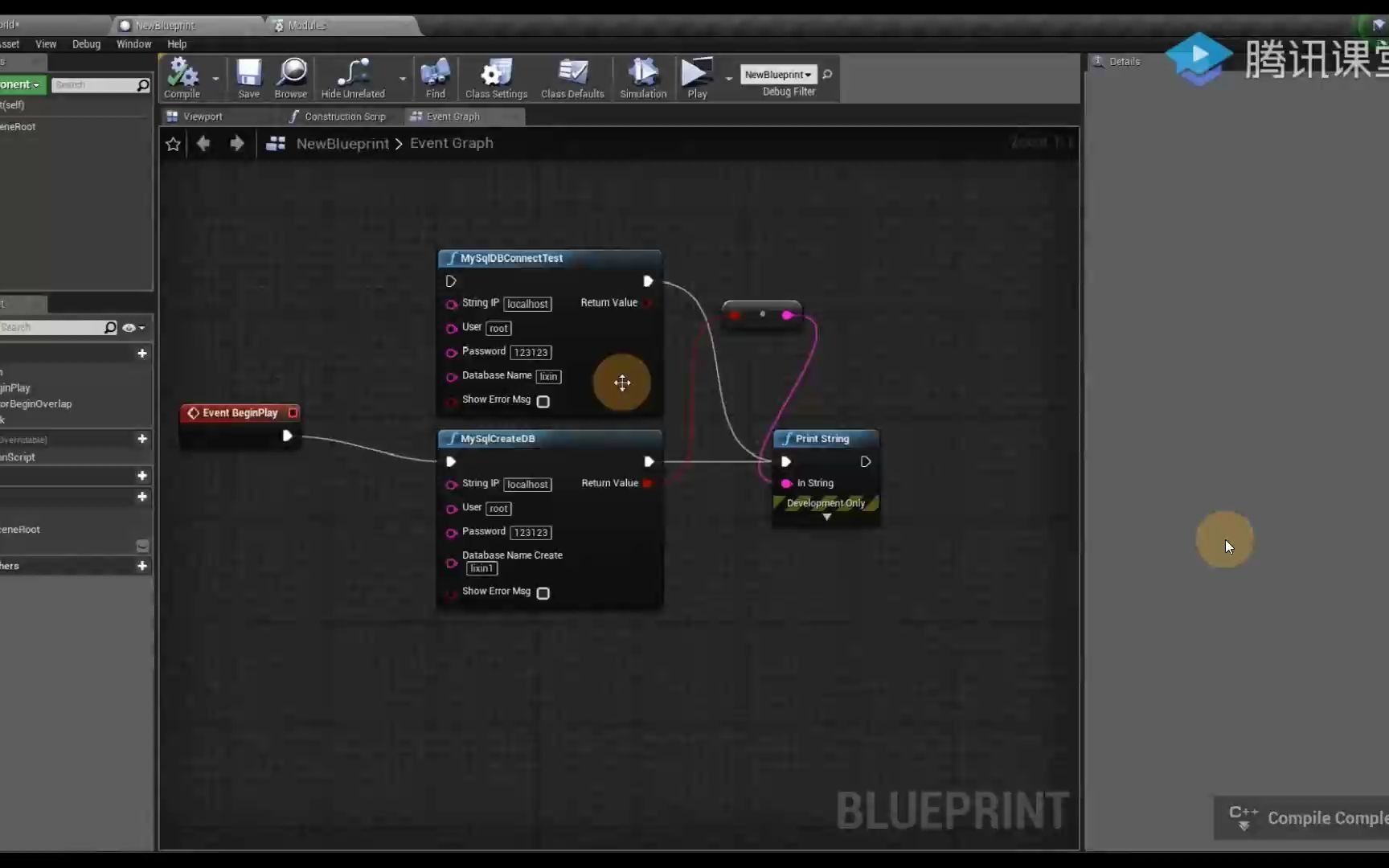This screenshot has height=868, width=1389.
Task: Start Simulation mode
Action: [642, 78]
